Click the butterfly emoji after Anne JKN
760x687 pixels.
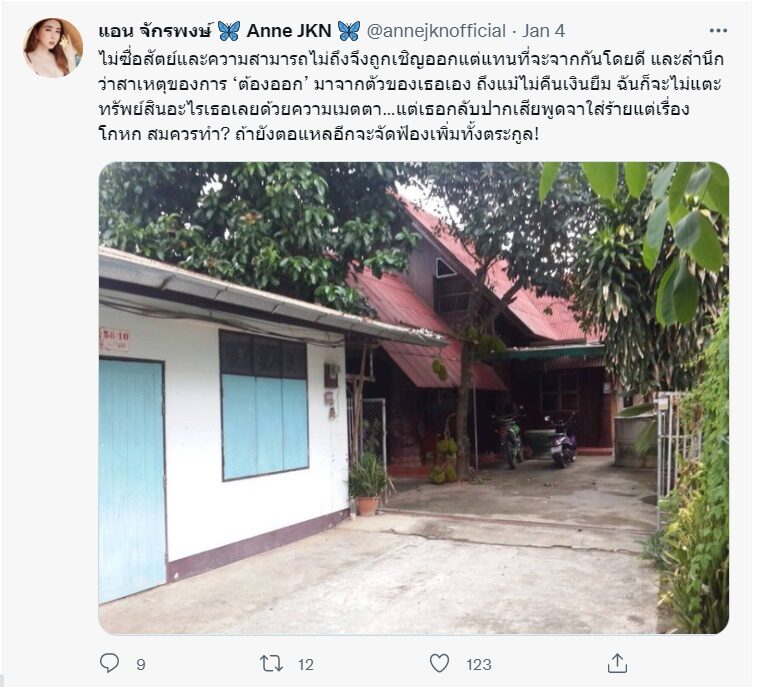349,31
